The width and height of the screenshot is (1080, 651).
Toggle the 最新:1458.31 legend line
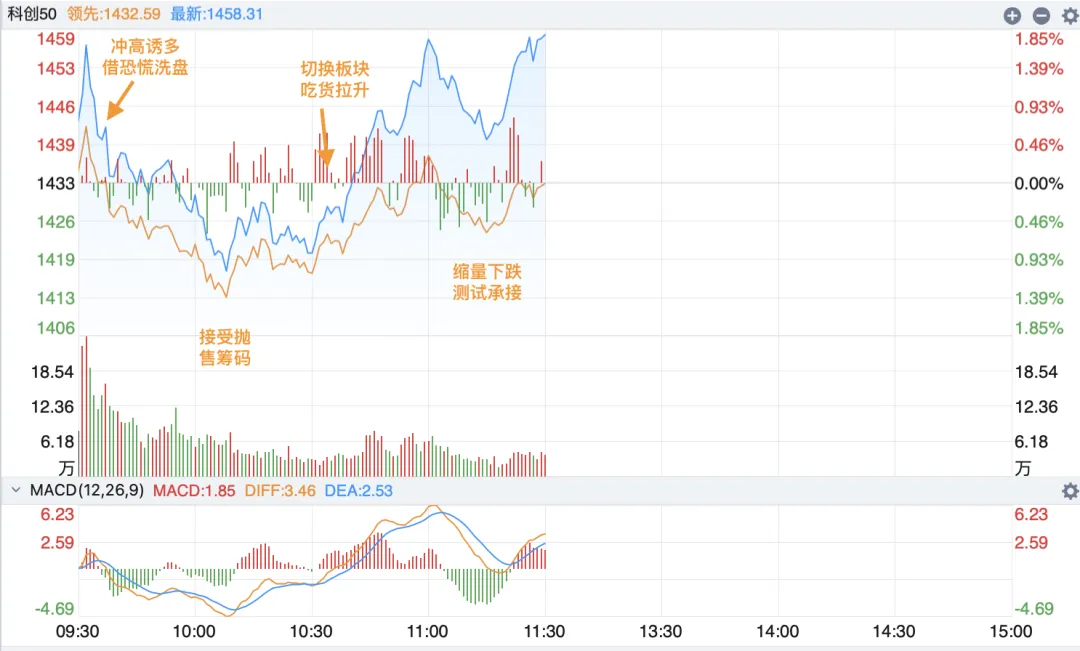[x=217, y=14]
